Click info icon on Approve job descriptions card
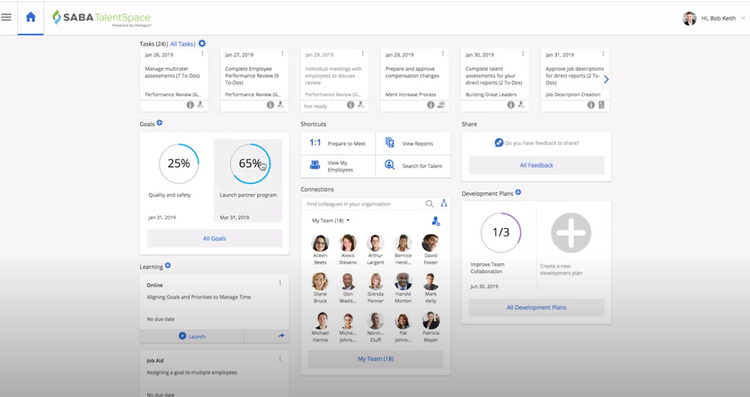 point(591,105)
